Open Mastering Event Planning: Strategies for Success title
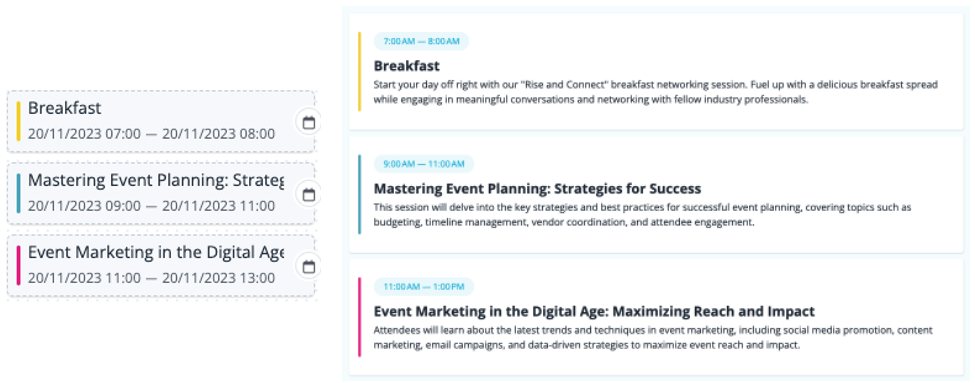The image size is (975, 383). (x=537, y=188)
